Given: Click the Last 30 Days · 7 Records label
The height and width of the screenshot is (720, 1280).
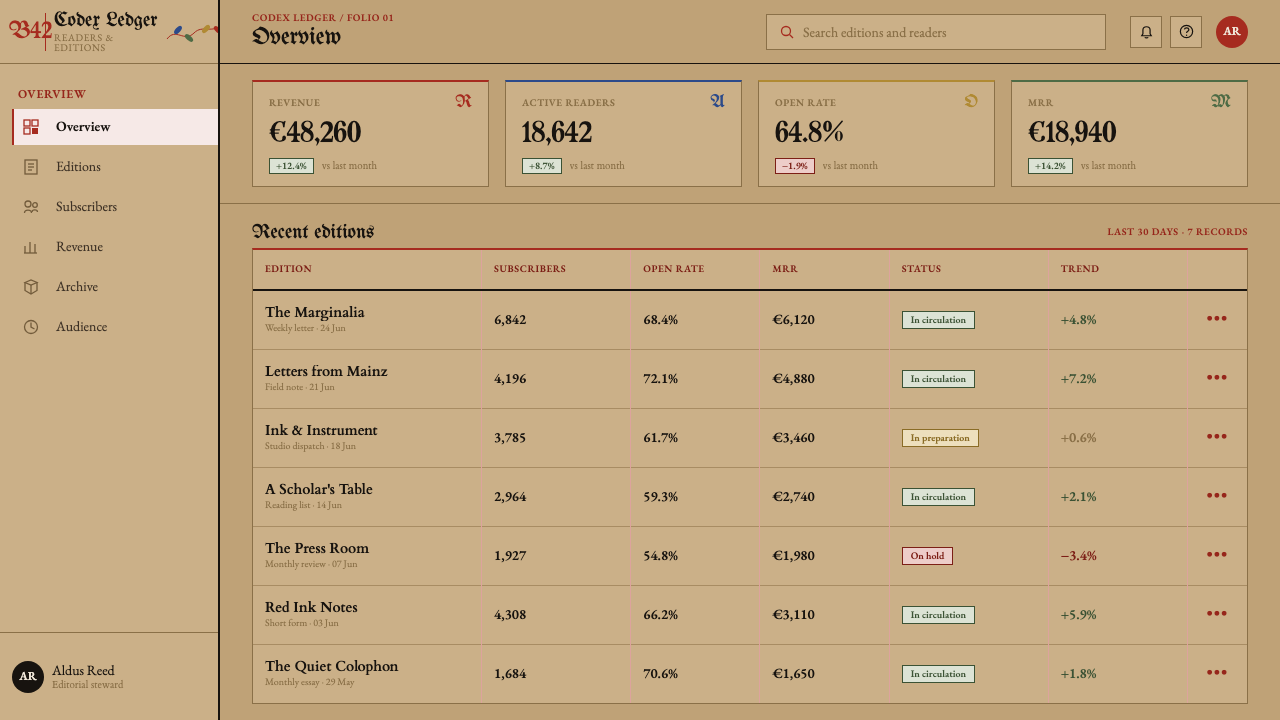Looking at the screenshot, I should click(x=1177, y=232).
